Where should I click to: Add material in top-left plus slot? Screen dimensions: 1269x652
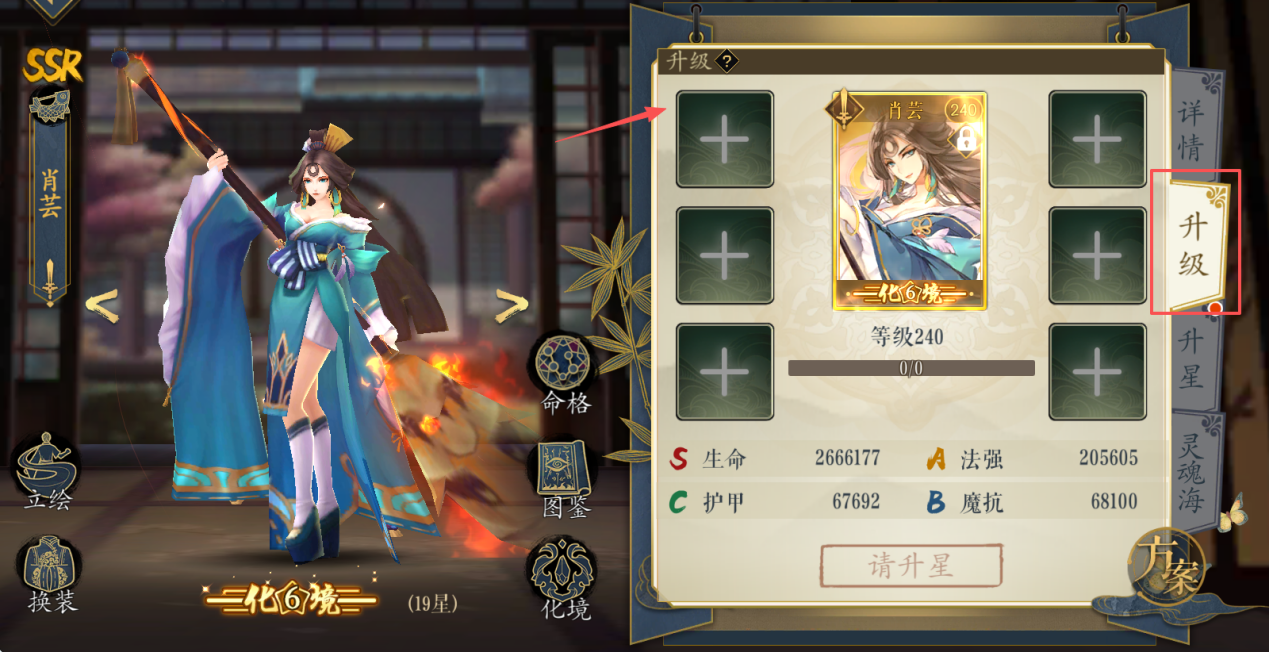[x=725, y=139]
